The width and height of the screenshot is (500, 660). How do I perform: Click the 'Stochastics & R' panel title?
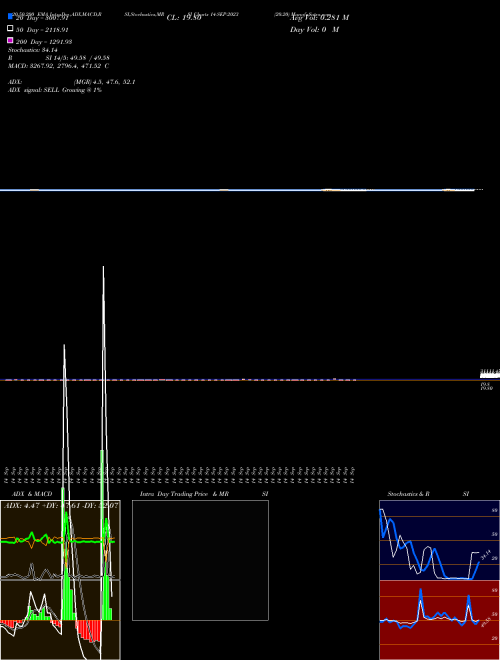coord(409,494)
